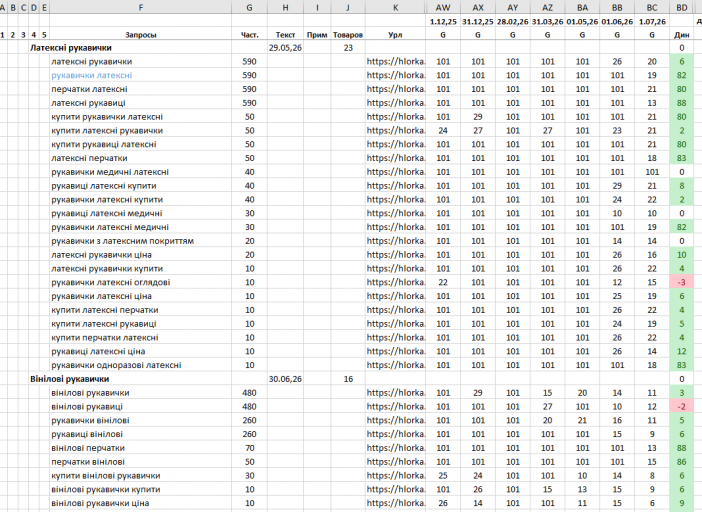This screenshot has height=512, width=702.
Task: Select column H header
Action: point(285,8)
